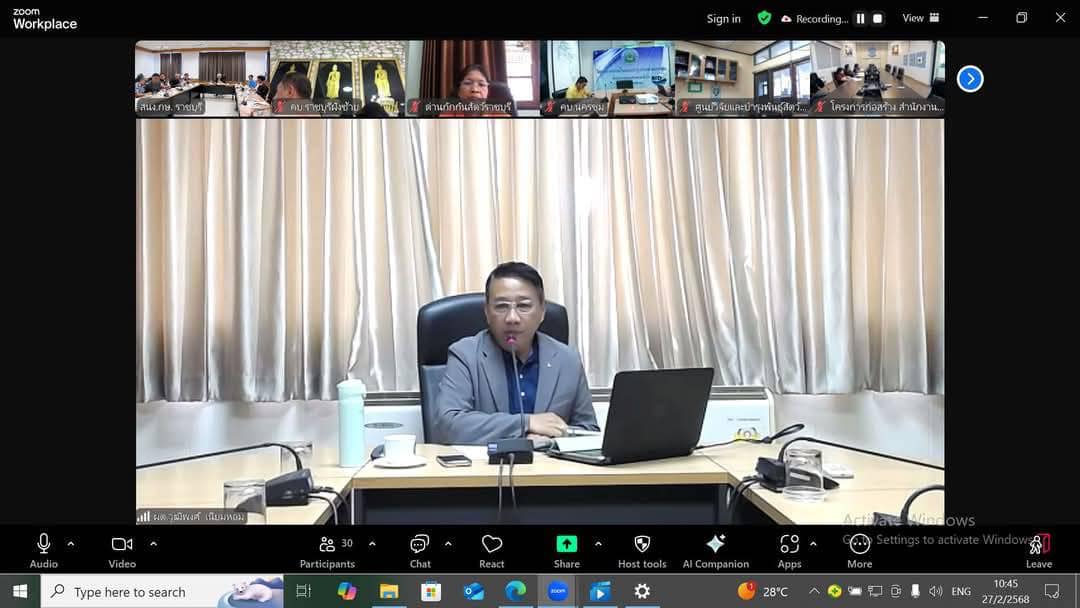Open video options arrow beside Video
This screenshot has height=608, width=1080.
(153, 544)
